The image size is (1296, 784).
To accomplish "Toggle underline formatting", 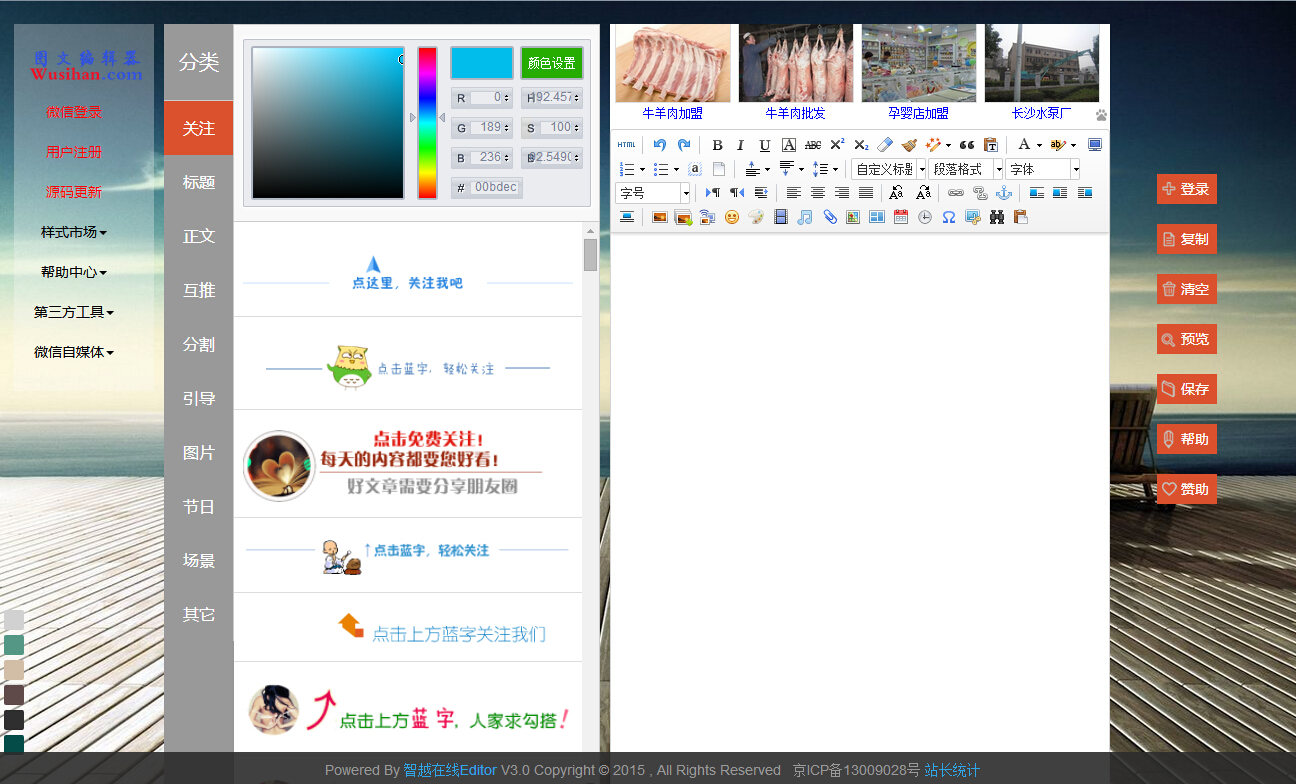I will click(765, 145).
